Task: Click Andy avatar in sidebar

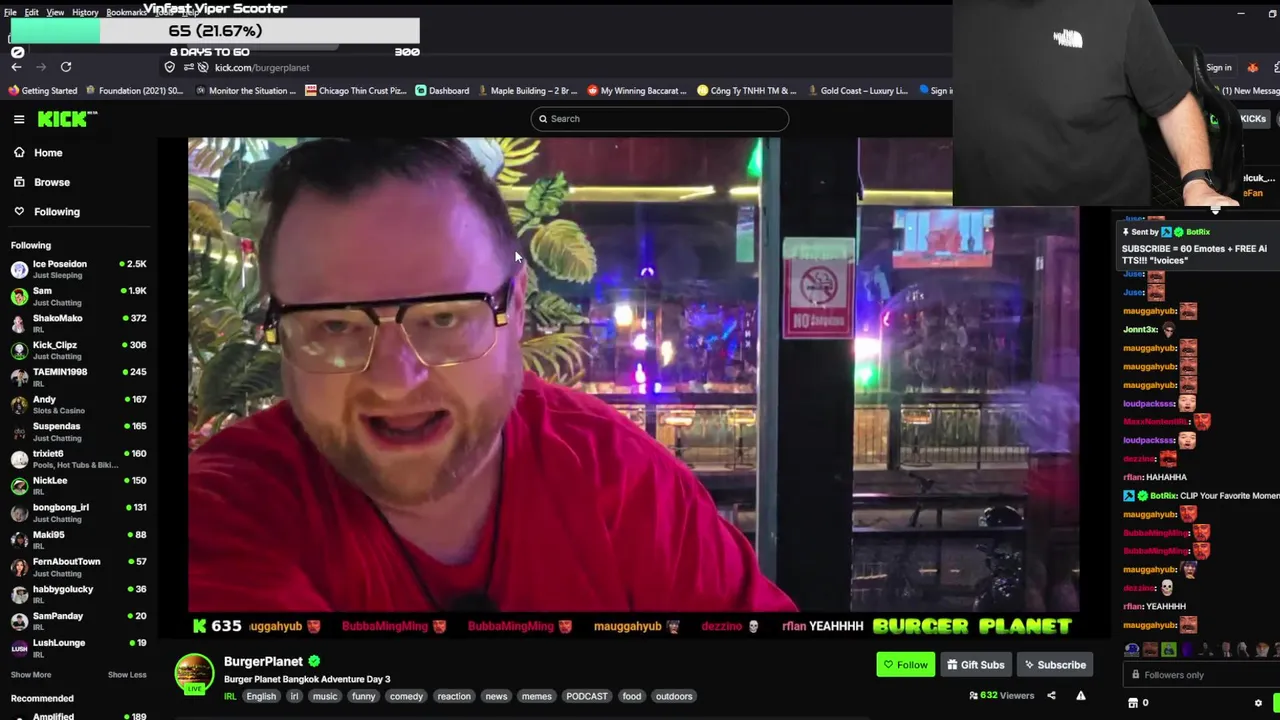Action: 19,404
